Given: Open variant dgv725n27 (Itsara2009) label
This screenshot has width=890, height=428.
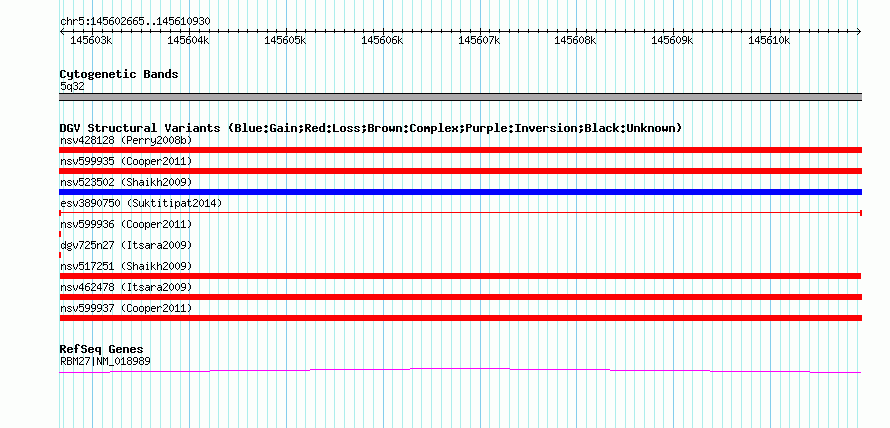Looking at the screenshot, I should 126,245.
